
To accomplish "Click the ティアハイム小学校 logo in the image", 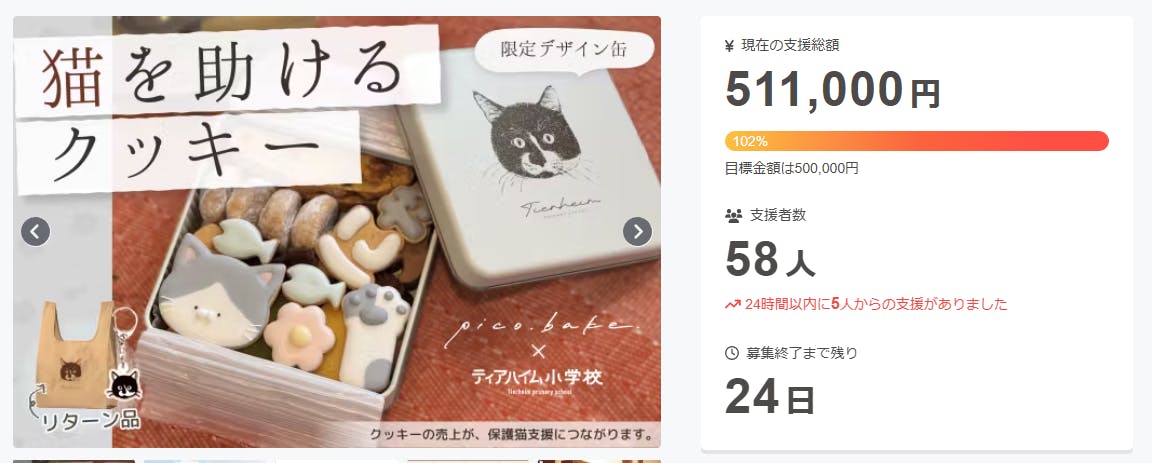I will click(537, 380).
